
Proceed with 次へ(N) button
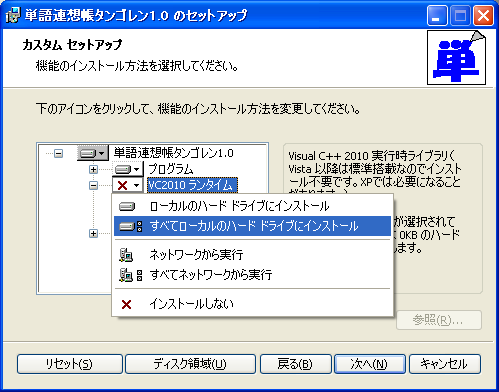(x=370, y=364)
